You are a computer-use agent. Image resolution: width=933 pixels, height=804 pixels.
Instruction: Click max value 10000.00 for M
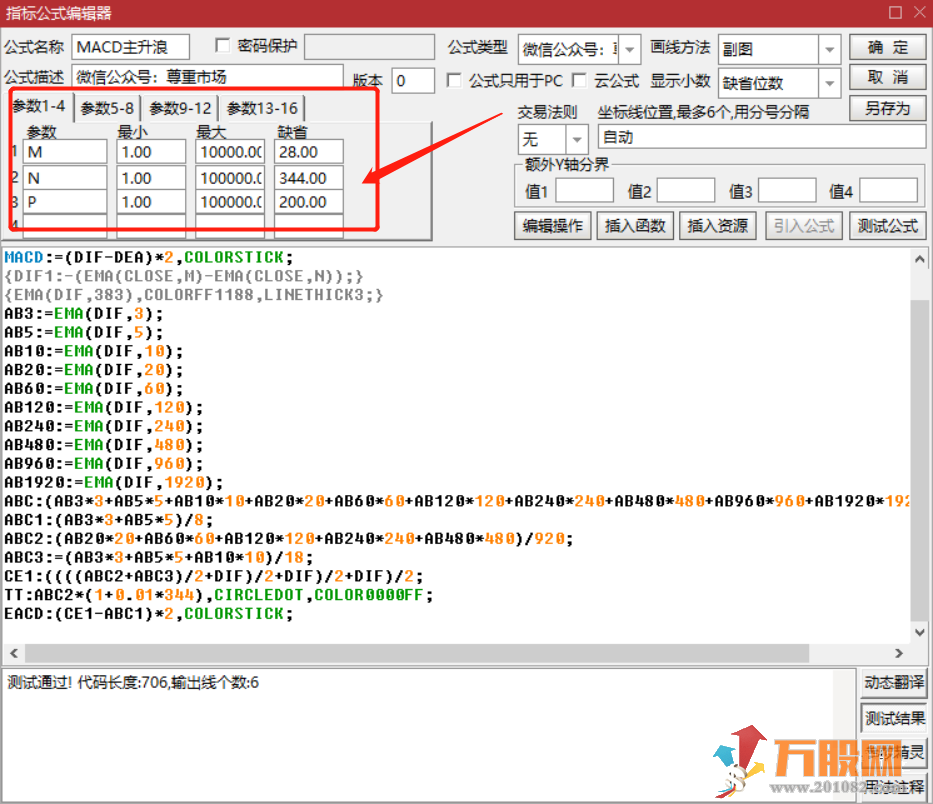click(x=230, y=152)
